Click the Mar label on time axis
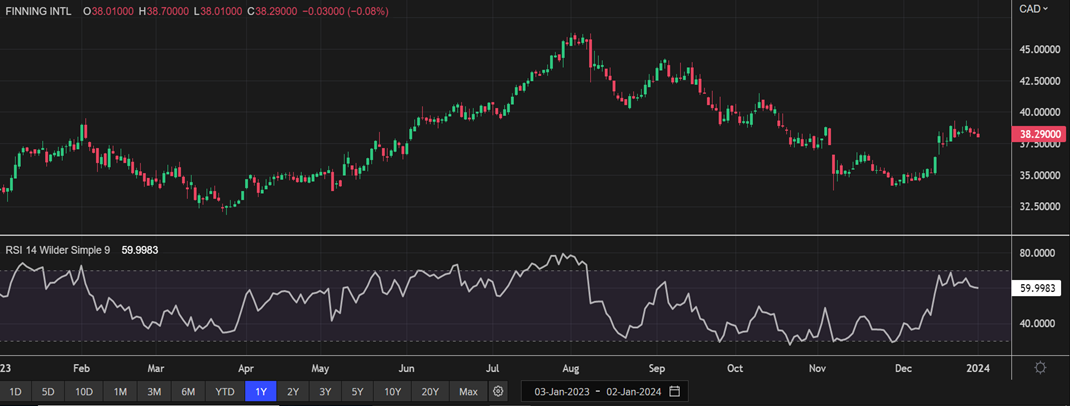 pos(156,368)
